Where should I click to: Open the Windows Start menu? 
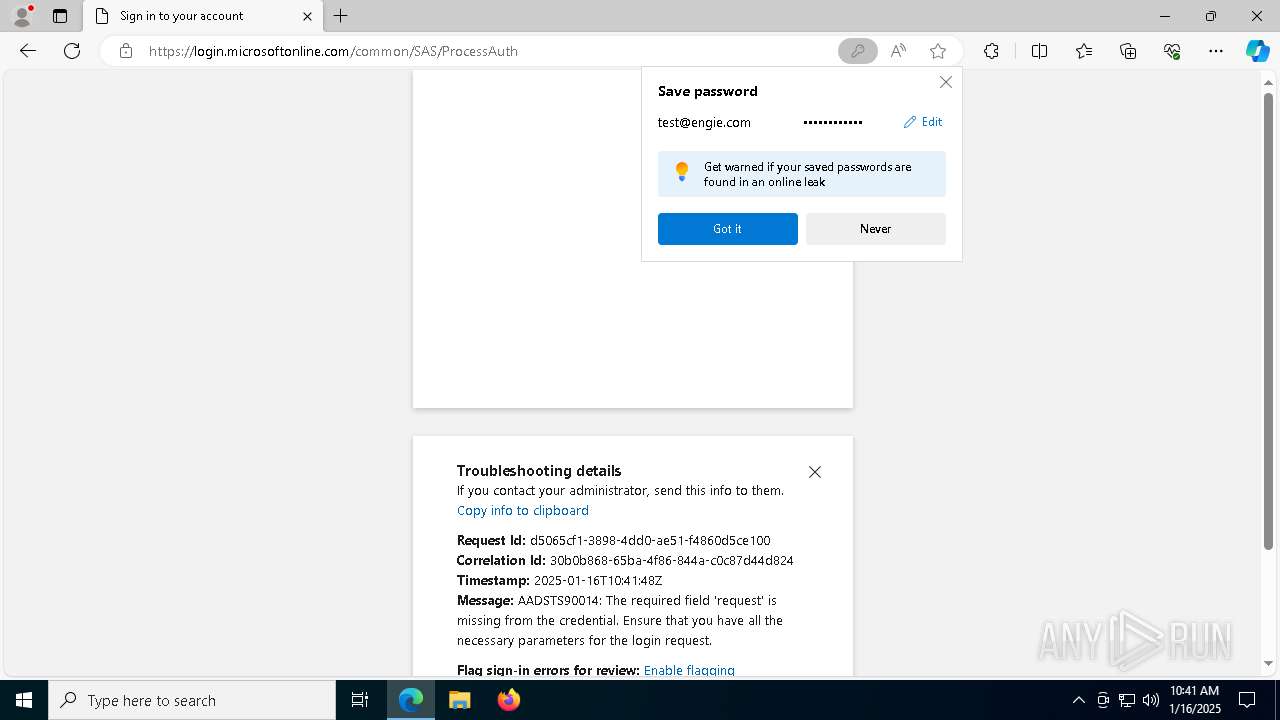pyautogui.click(x=24, y=700)
